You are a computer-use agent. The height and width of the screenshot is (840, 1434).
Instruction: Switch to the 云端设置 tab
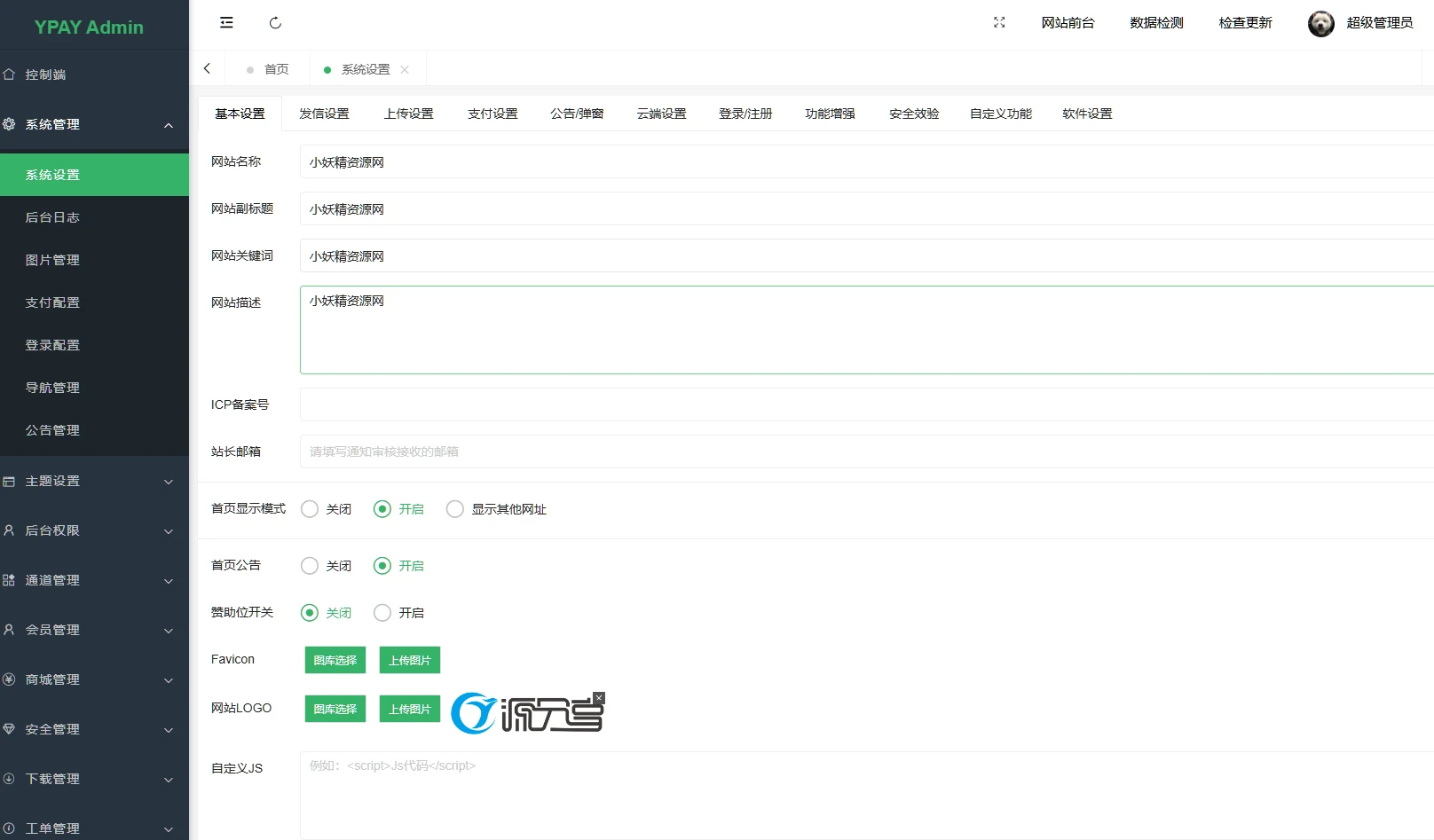pos(661,114)
